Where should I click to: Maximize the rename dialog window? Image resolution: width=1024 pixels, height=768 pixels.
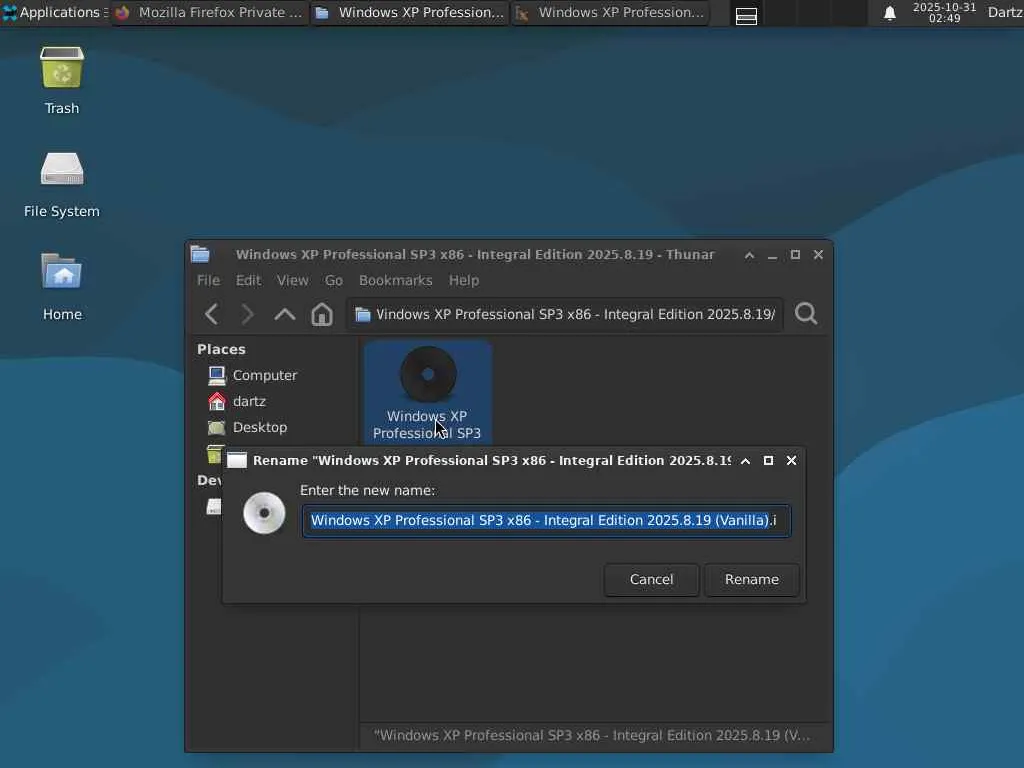pos(769,460)
